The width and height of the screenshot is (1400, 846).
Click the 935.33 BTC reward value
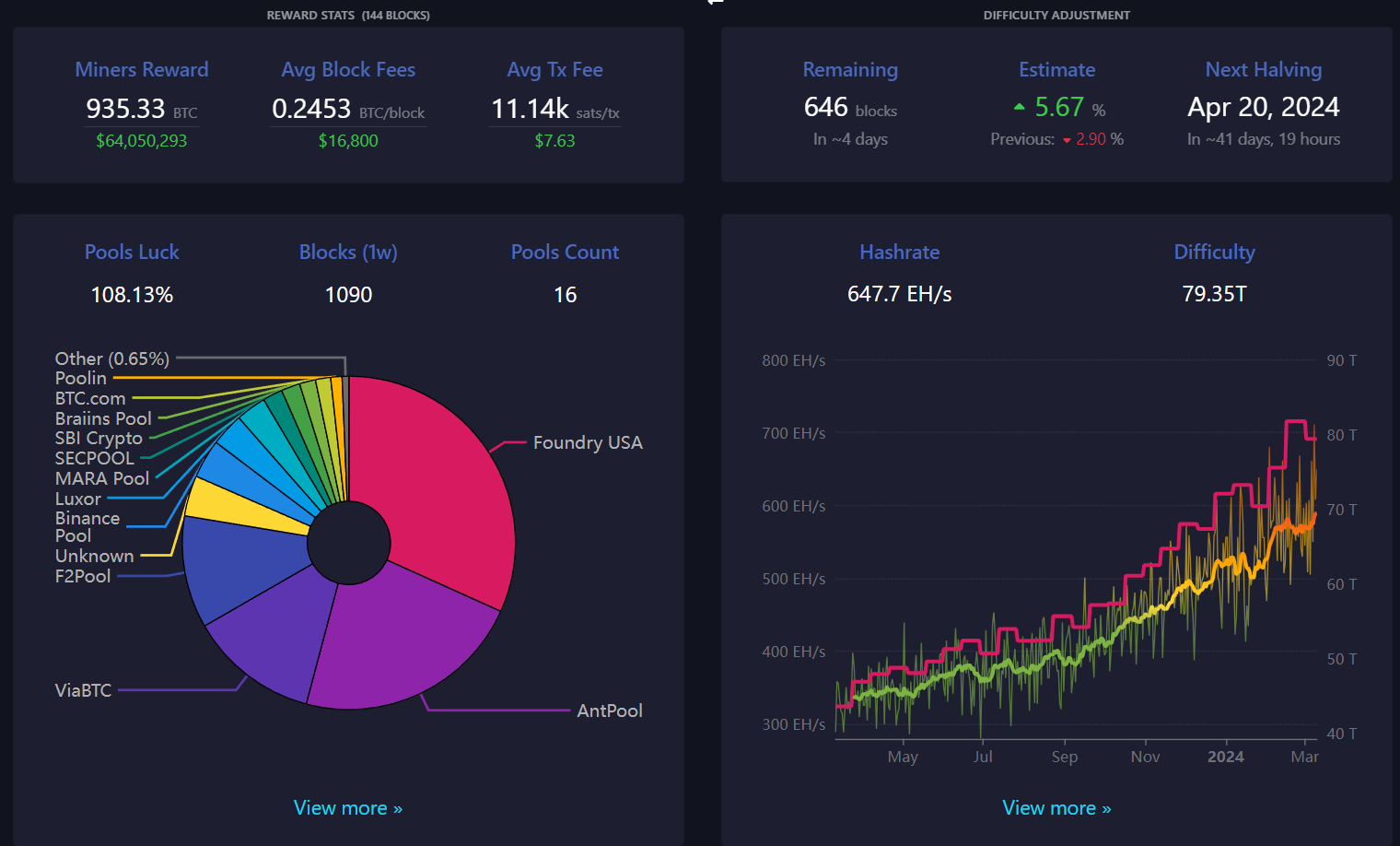(x=142, y=109)
